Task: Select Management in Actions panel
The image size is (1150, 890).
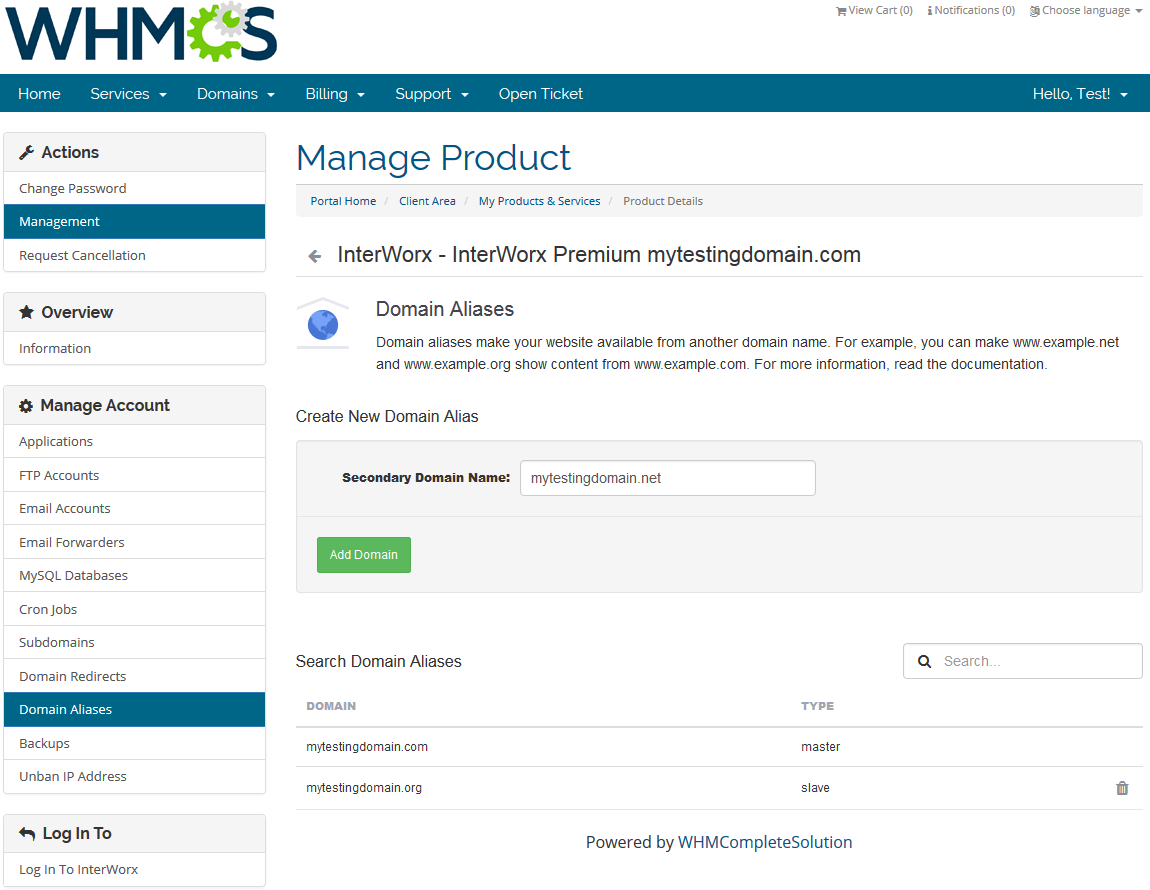Action: click(134, 222)
